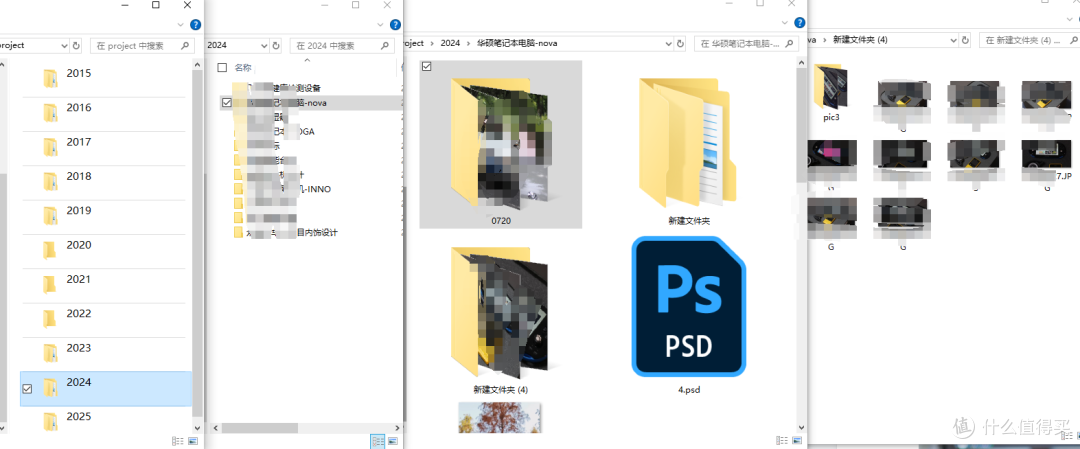Click 华硕笔记本电脑-nova breadcrumb segment
1080x449 pixels.
pos(517,43)
